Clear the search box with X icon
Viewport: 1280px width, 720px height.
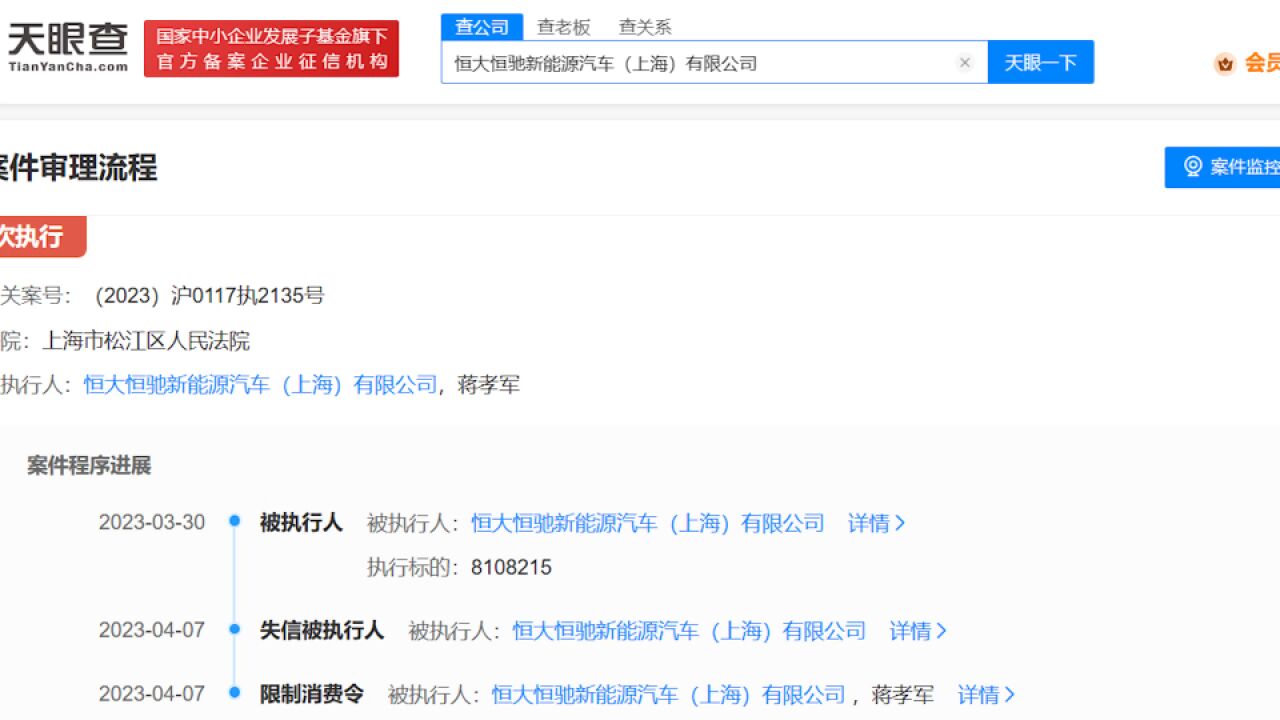click(x=965, y=63)
